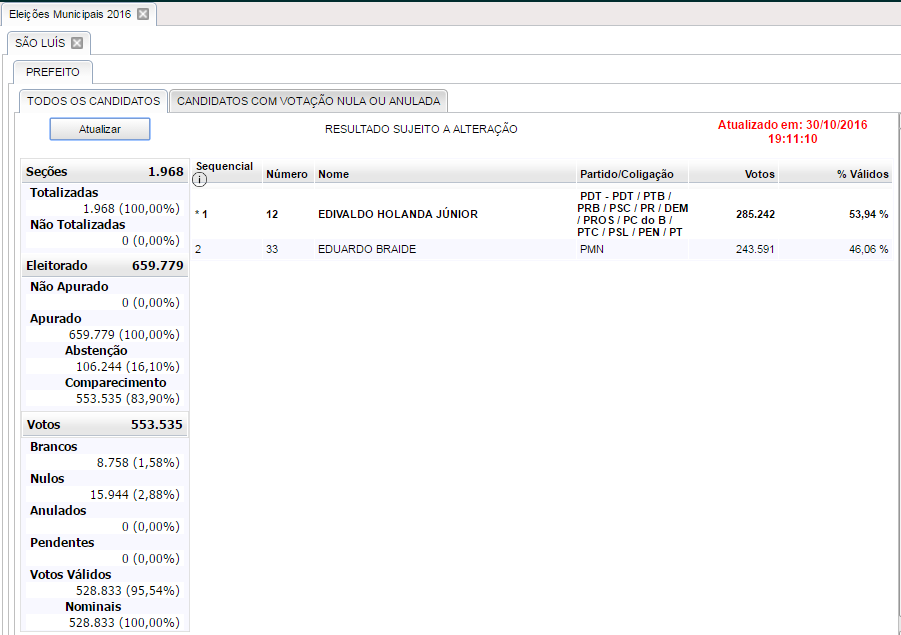Open Candidatos com votação nula ou anulada tab

[x=308, y=101]
